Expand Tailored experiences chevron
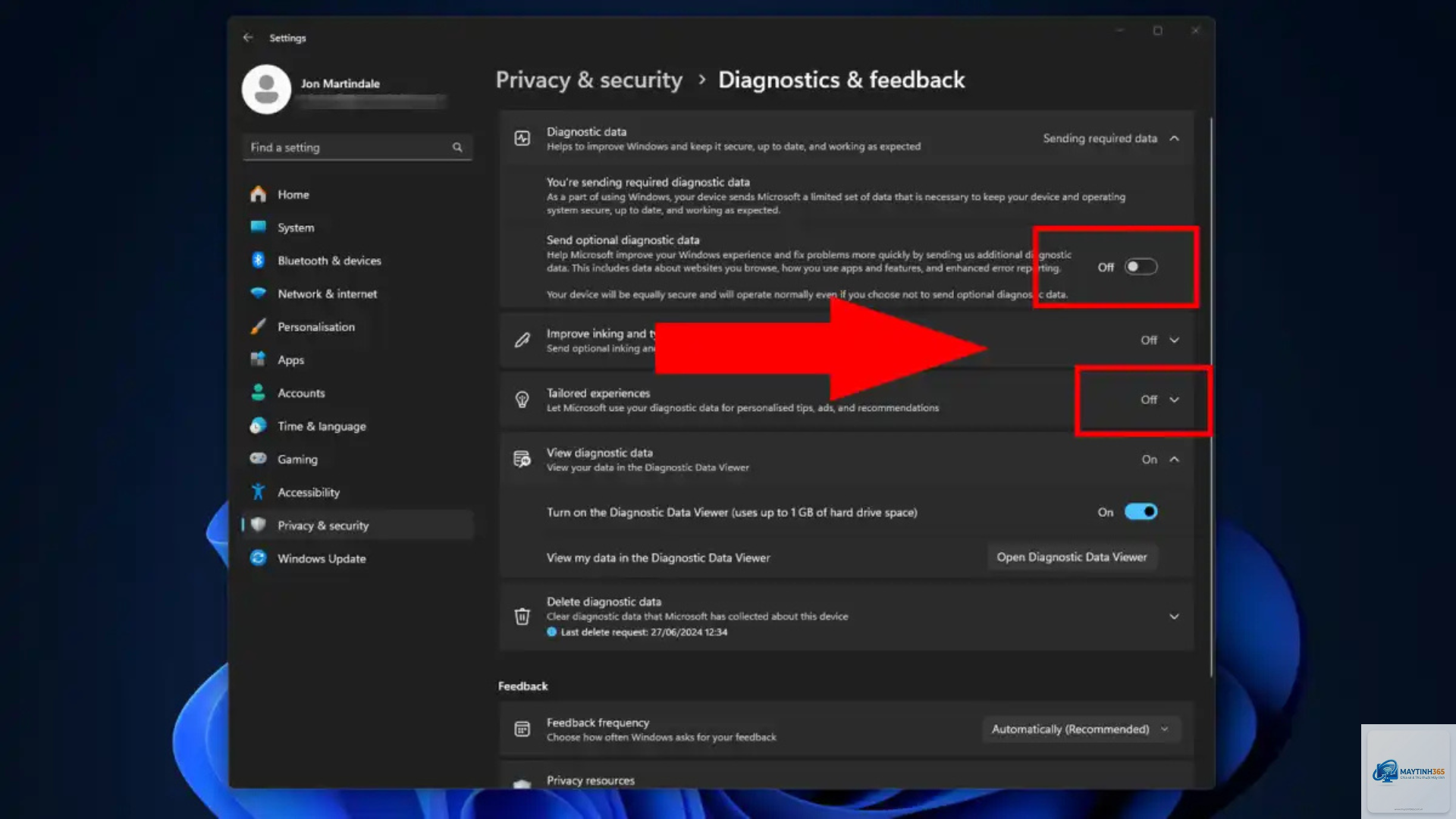This screenshot has width=1456, height=819. (x=1175, y=400)
